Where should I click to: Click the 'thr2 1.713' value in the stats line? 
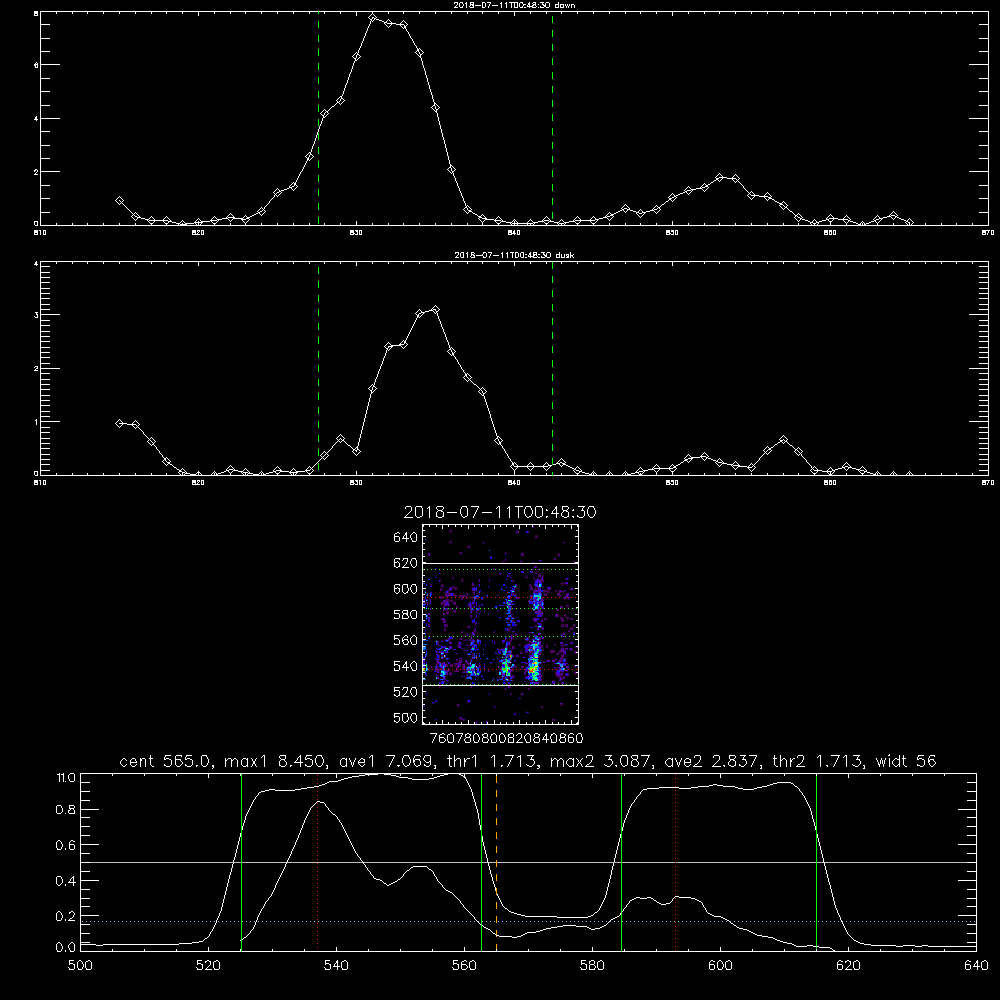pos(817,761)
